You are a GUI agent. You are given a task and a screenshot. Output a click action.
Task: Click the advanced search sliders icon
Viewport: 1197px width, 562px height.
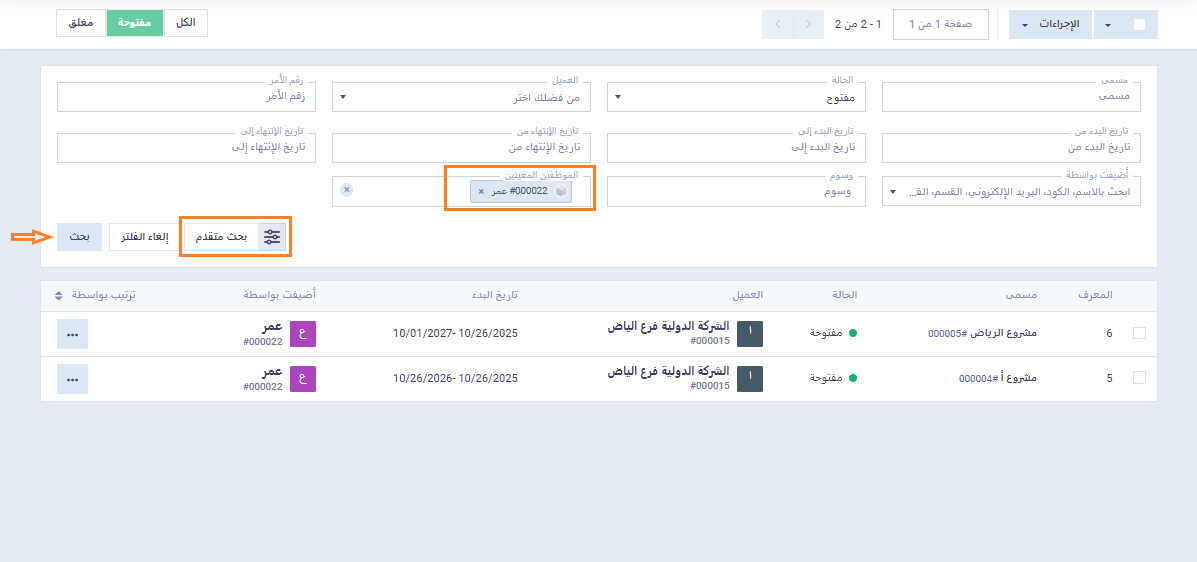click(272, 237)
